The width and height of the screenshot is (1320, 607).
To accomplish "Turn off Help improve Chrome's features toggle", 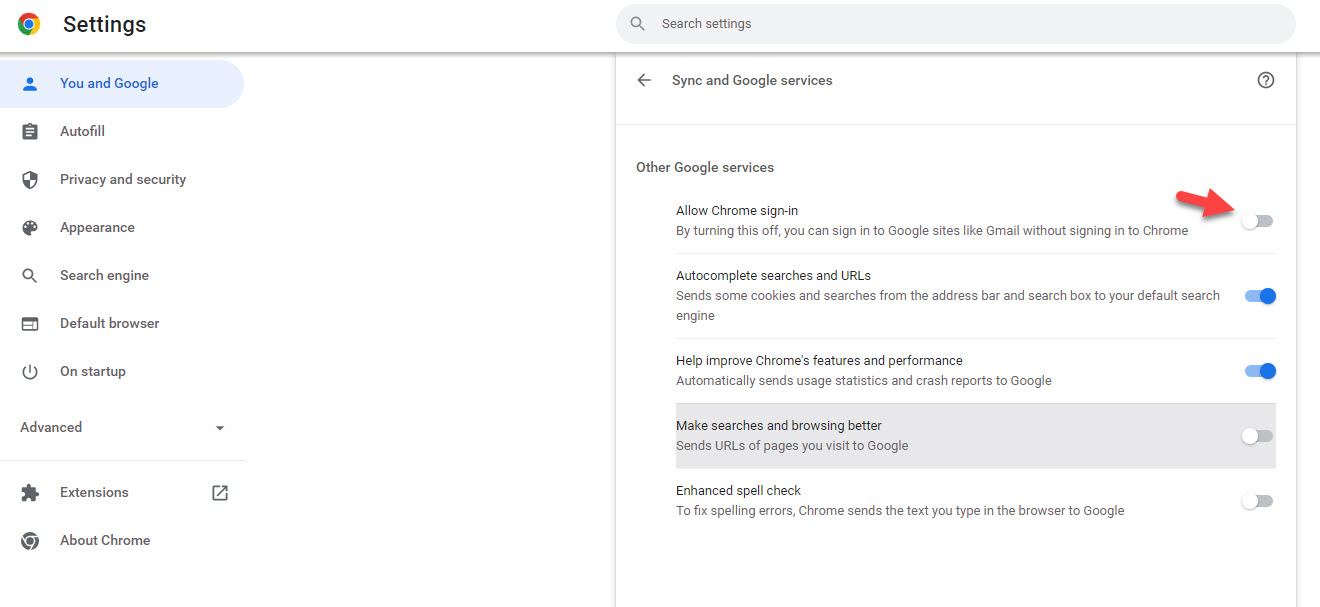I will tap(1259, 371).
